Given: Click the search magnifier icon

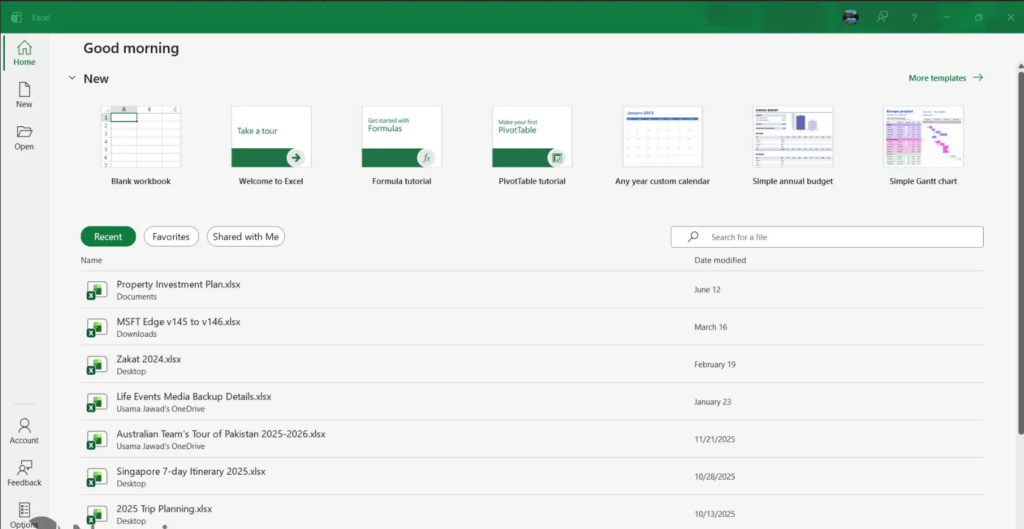Looking at the screenshot, I should (x=693, y=236).
